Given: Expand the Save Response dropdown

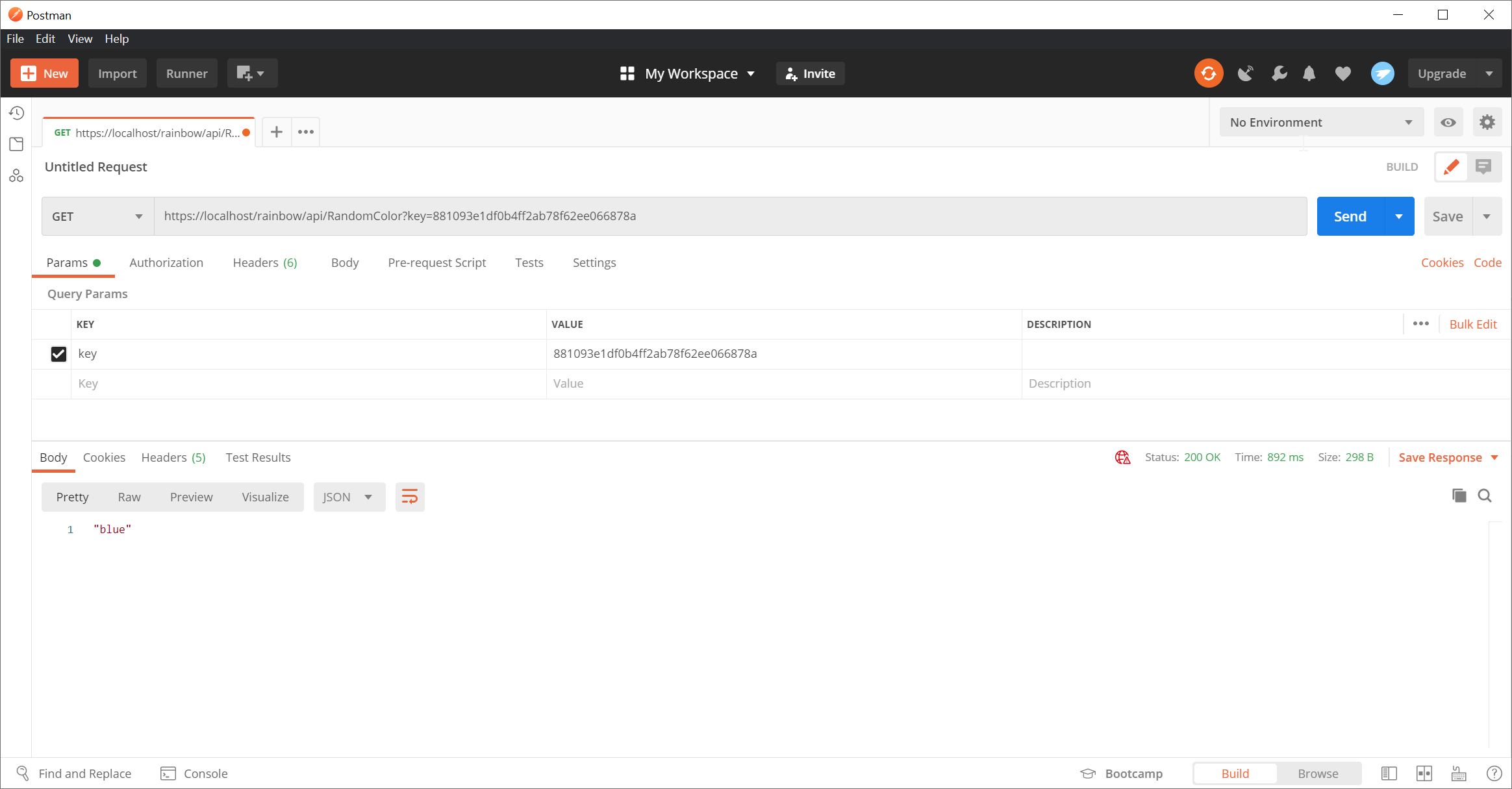Looking at the screenshot, I should pyautogui.click(x=1449, y=457).
